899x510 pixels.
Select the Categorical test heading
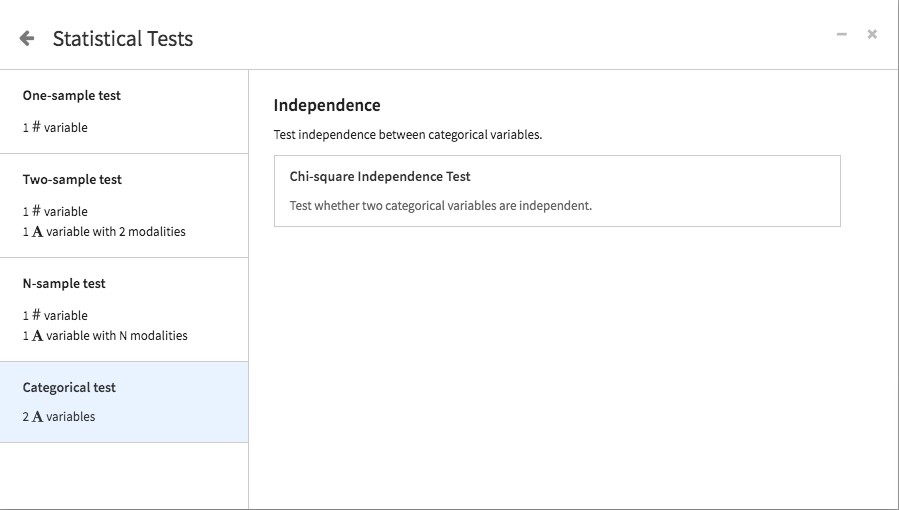coord(69,387)
